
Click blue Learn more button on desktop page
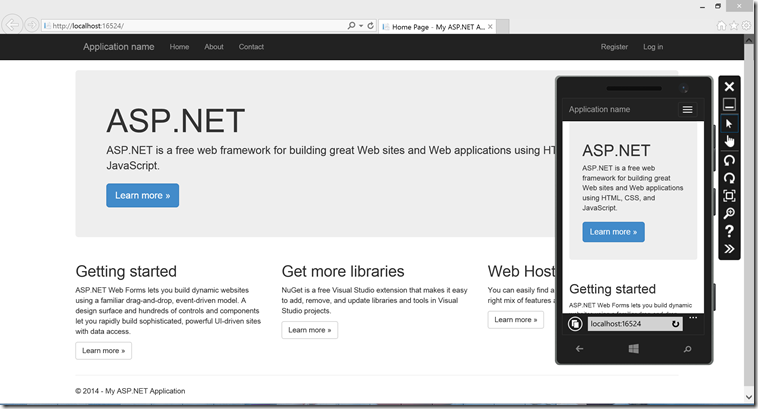[143, 195]
